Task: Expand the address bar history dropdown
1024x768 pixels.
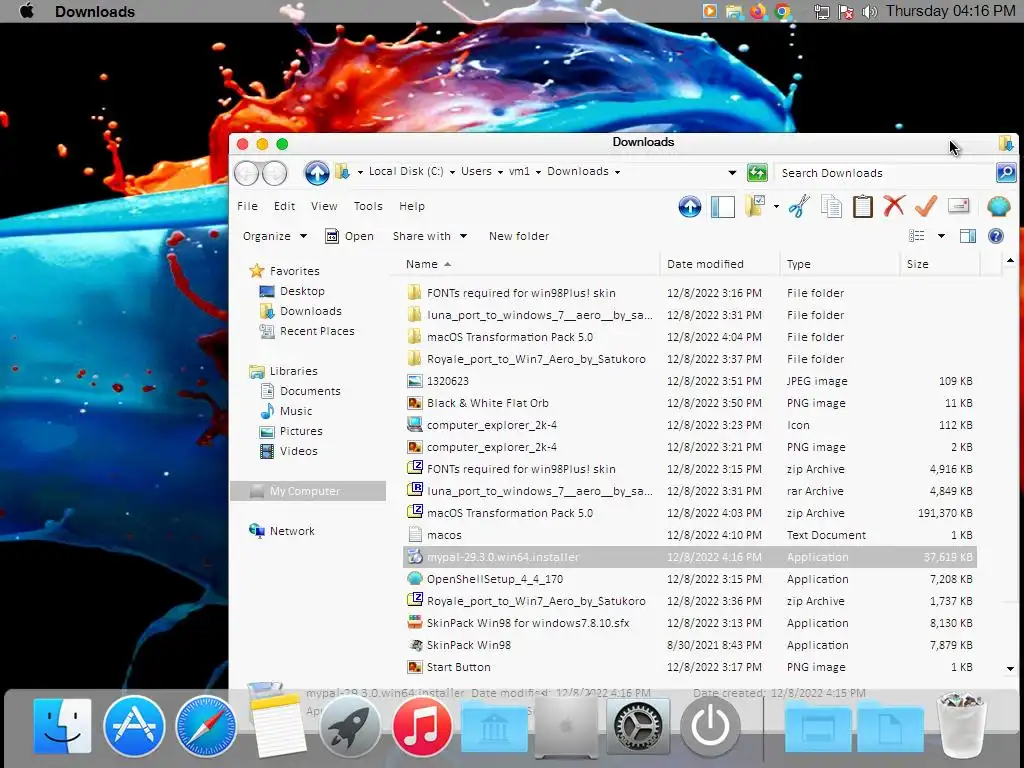Action: click(732, 172)
